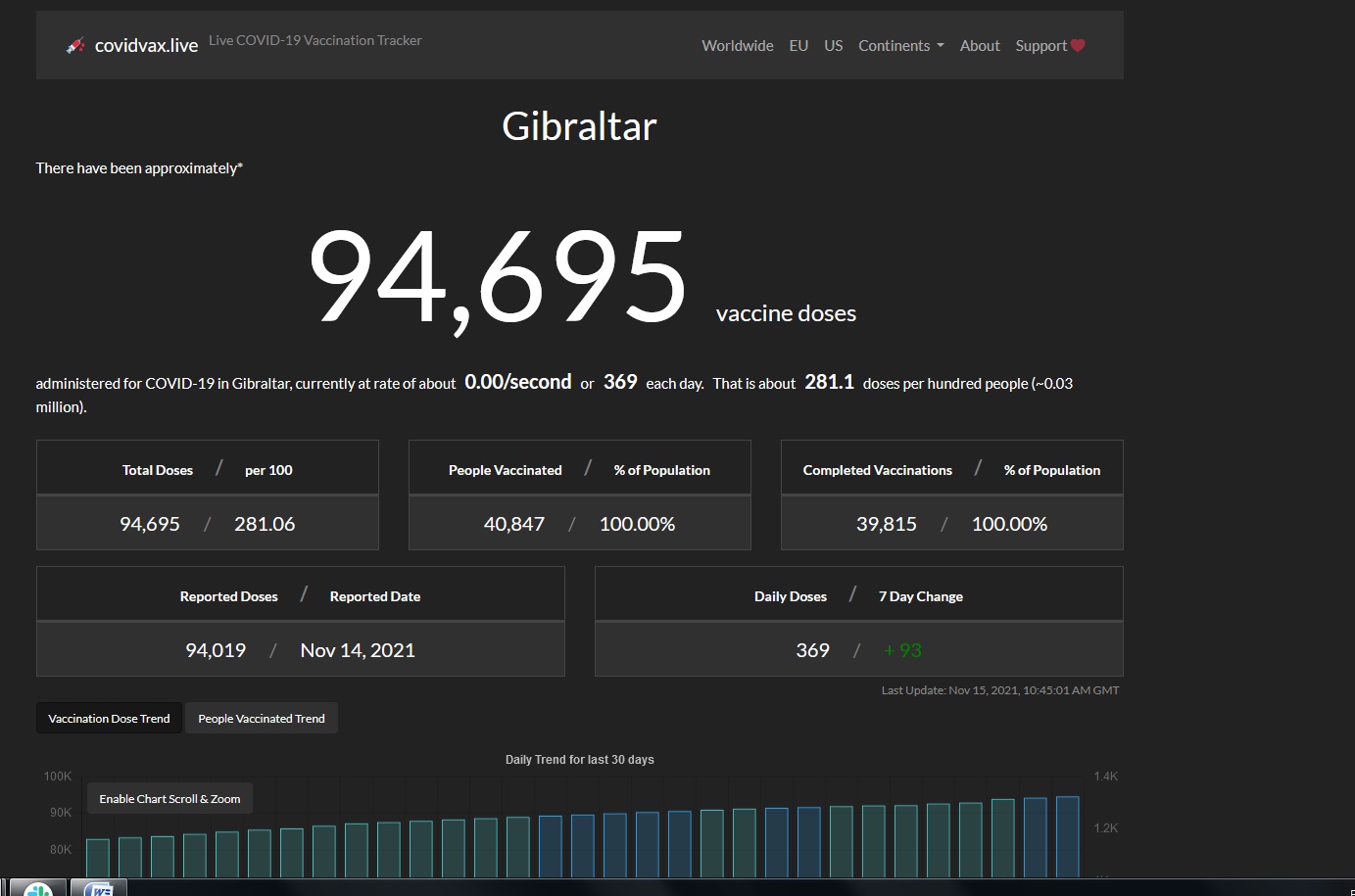Open Microsoft Word from the taskbar
Image resolution: width=1355 pixels, height=896 pixels.
point(99,889)
